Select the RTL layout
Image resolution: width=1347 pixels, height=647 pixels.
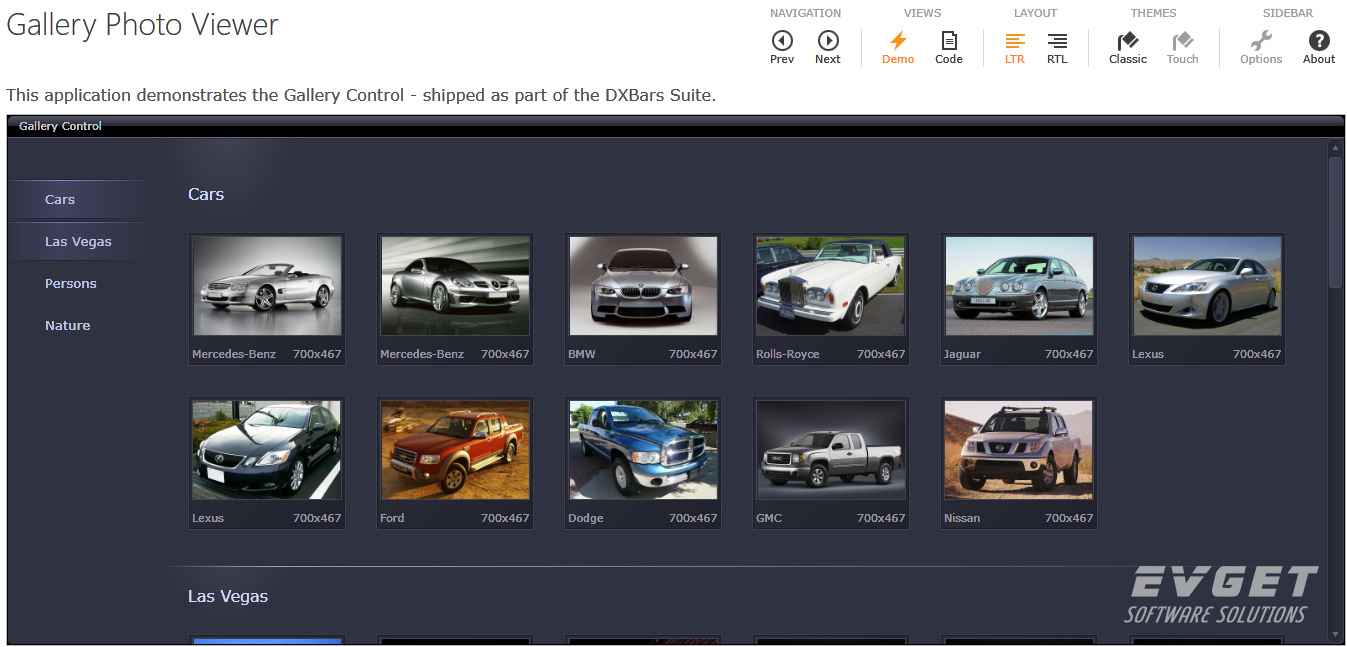1057,47
